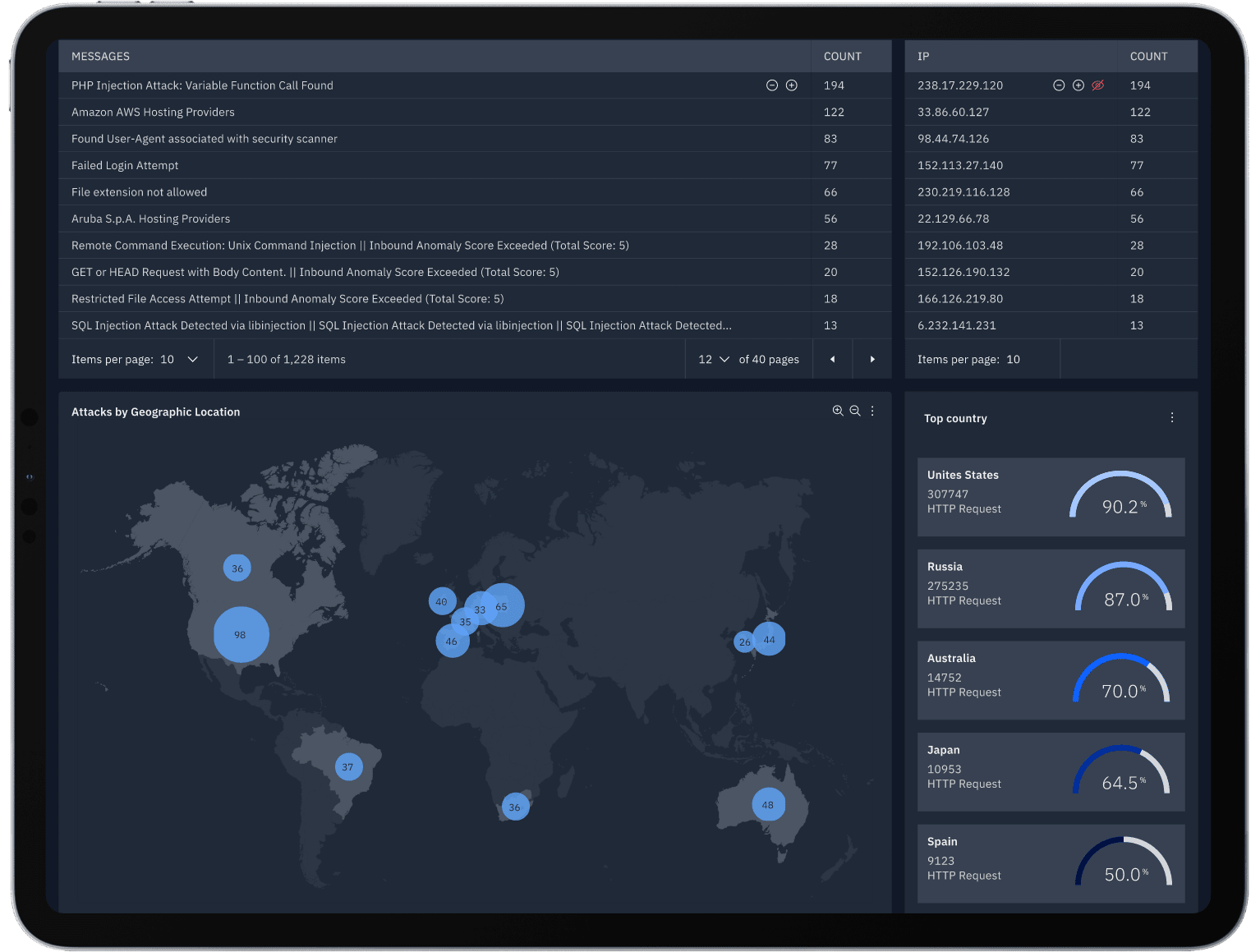Click the minus filter icon beside IP 238.17.229.120
The image size is (1260, 952).
[1059, 85]
